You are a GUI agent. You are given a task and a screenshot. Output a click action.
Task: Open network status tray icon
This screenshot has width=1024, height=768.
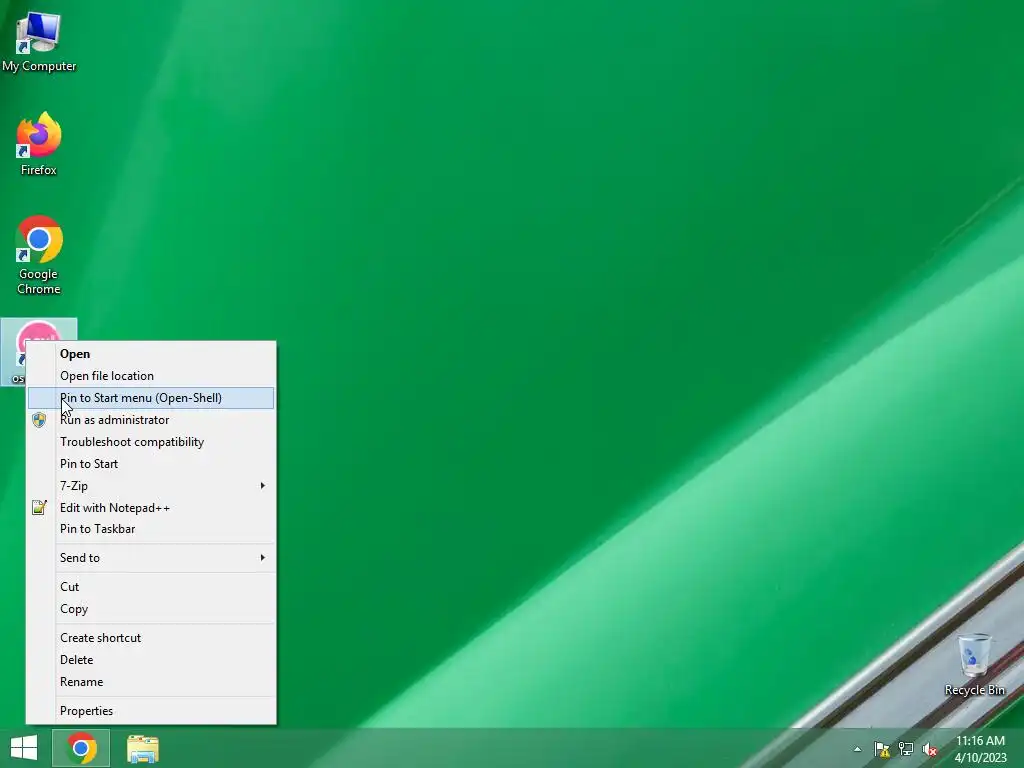point(906,749)
